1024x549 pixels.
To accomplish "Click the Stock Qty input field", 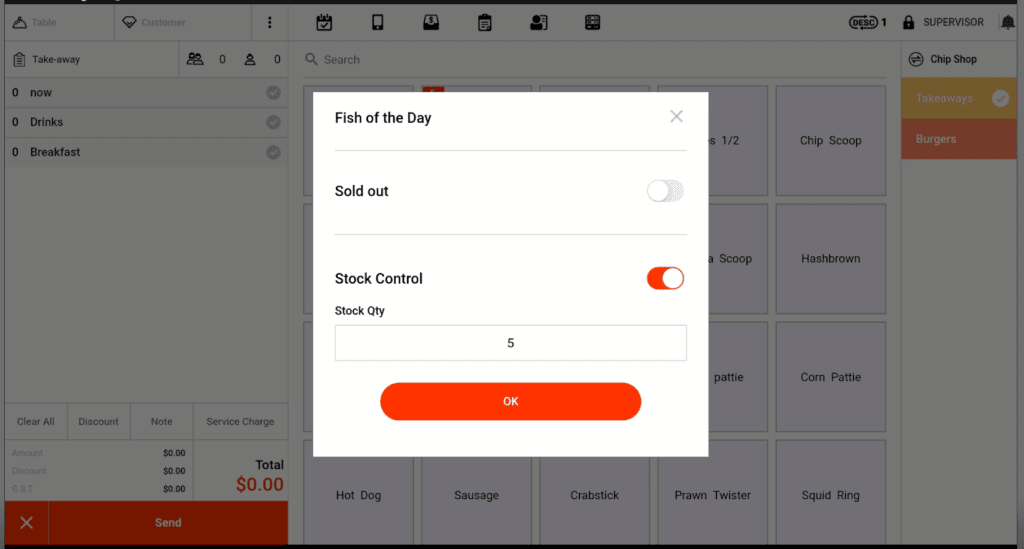I will 510,343.
